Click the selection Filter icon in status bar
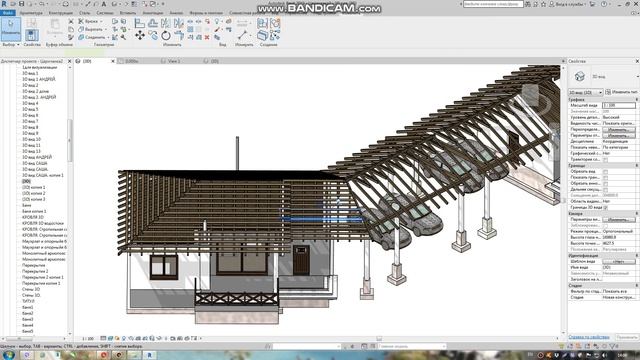Screen dimensions: 640x360 [613, 346]
